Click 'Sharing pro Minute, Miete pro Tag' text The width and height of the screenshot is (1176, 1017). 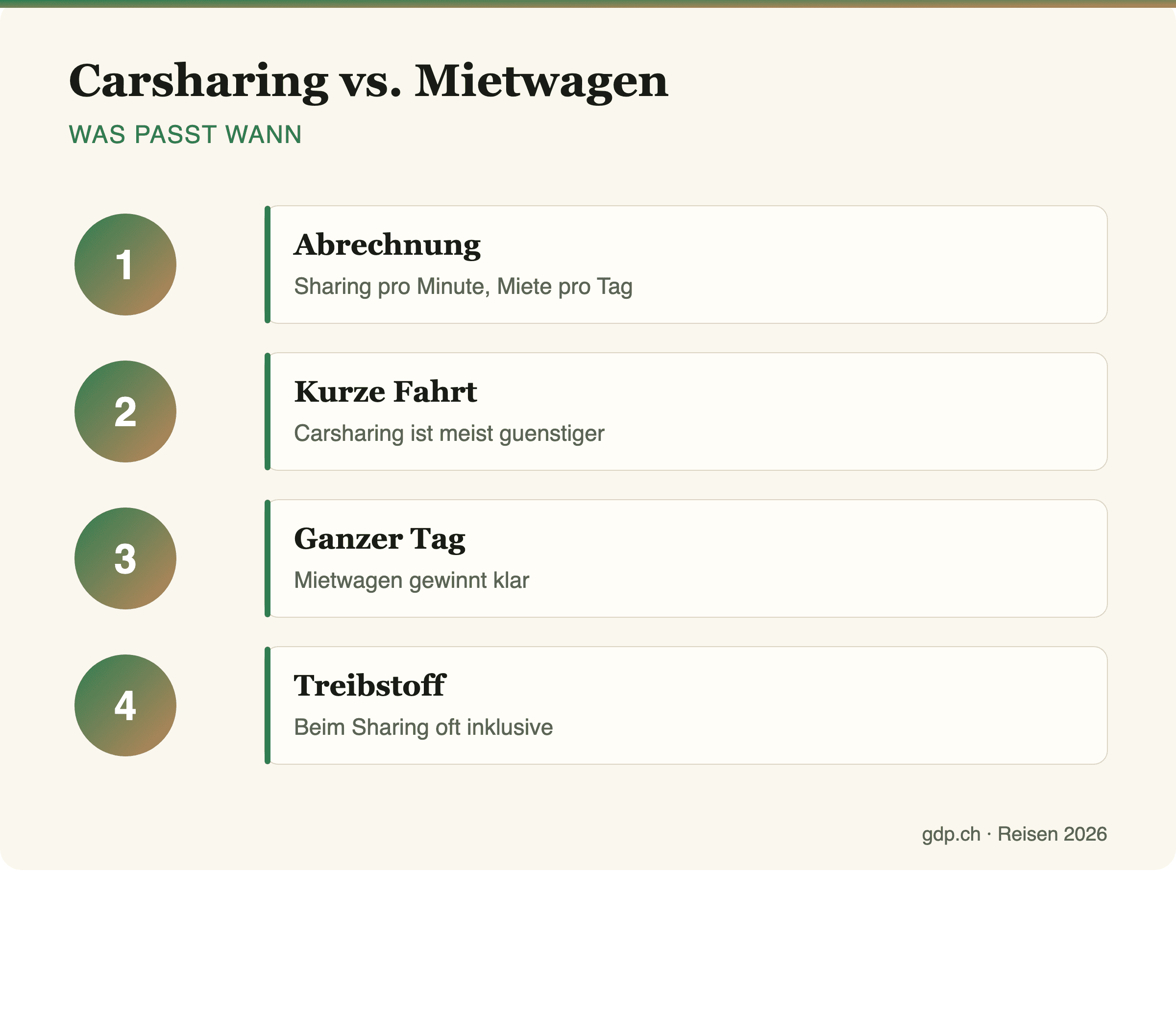463,287
